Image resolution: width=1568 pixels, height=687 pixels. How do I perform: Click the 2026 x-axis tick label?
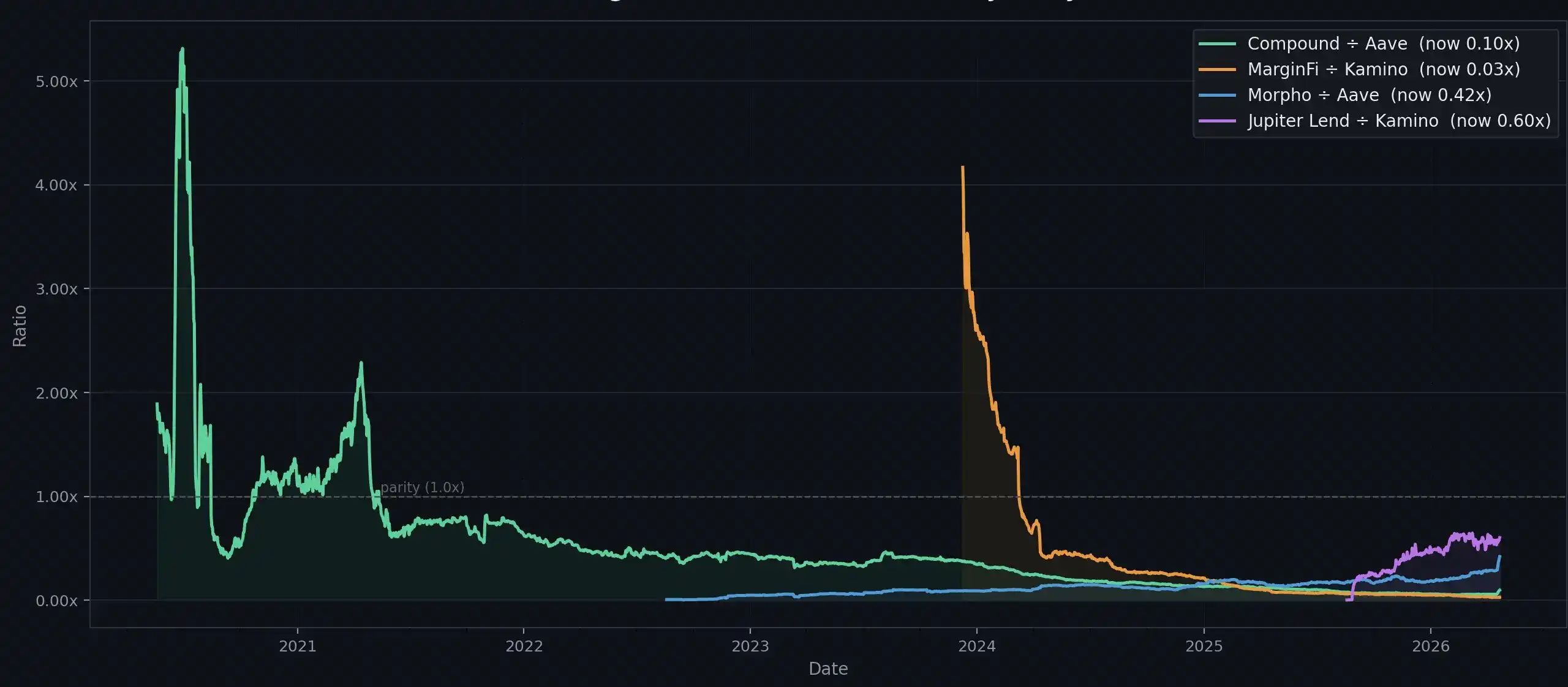(x=1431, y=647)
